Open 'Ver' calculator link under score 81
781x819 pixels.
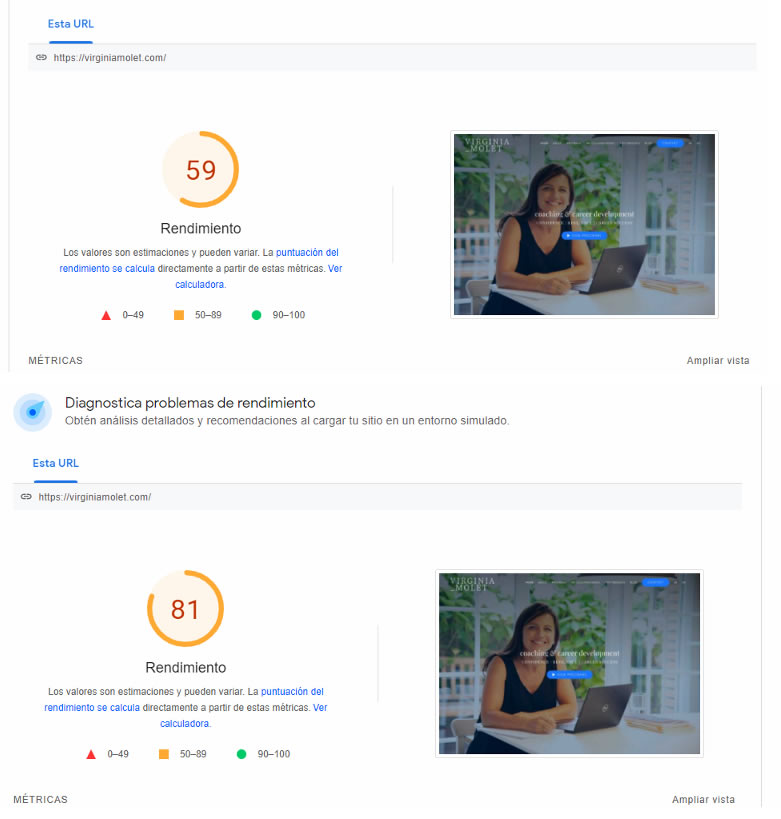[x=320, y=708]
